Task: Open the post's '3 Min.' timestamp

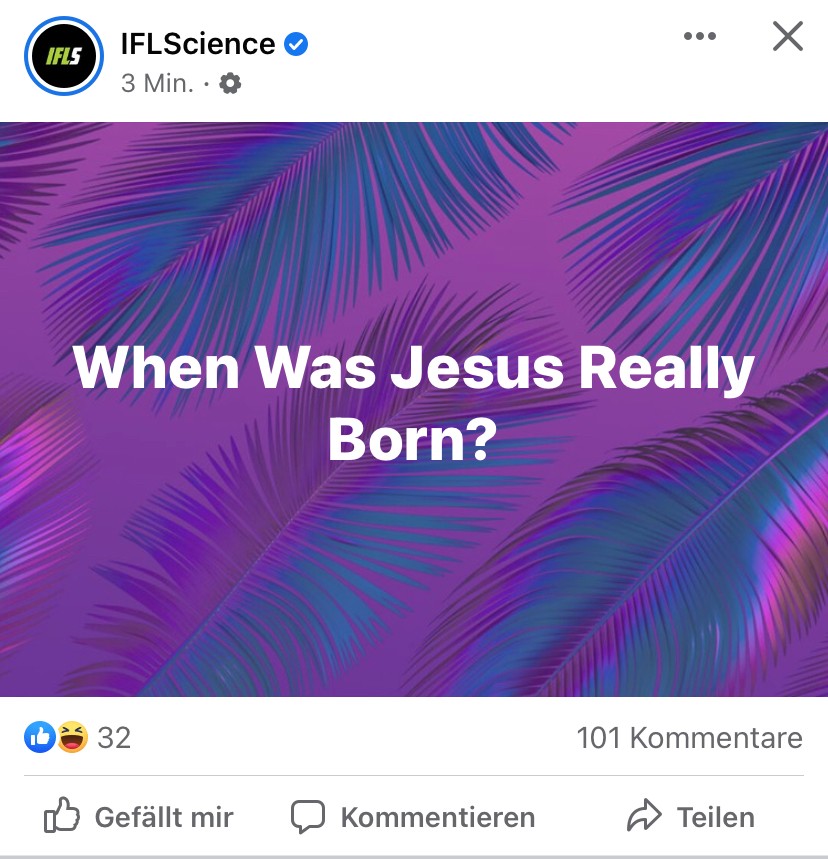Action: tap(157, 83)
